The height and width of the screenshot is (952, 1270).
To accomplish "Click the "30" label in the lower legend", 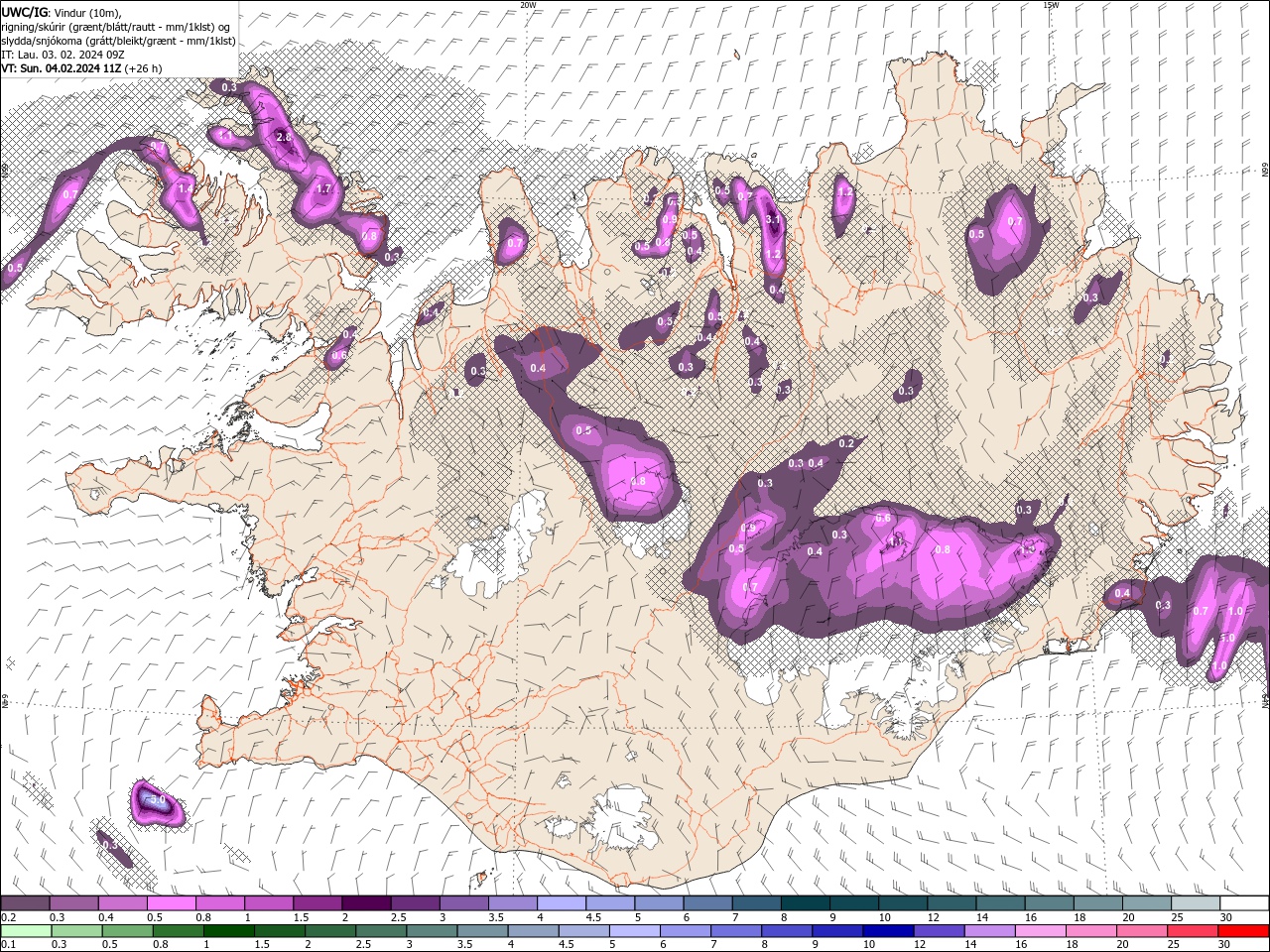I will click(1225, 945).
